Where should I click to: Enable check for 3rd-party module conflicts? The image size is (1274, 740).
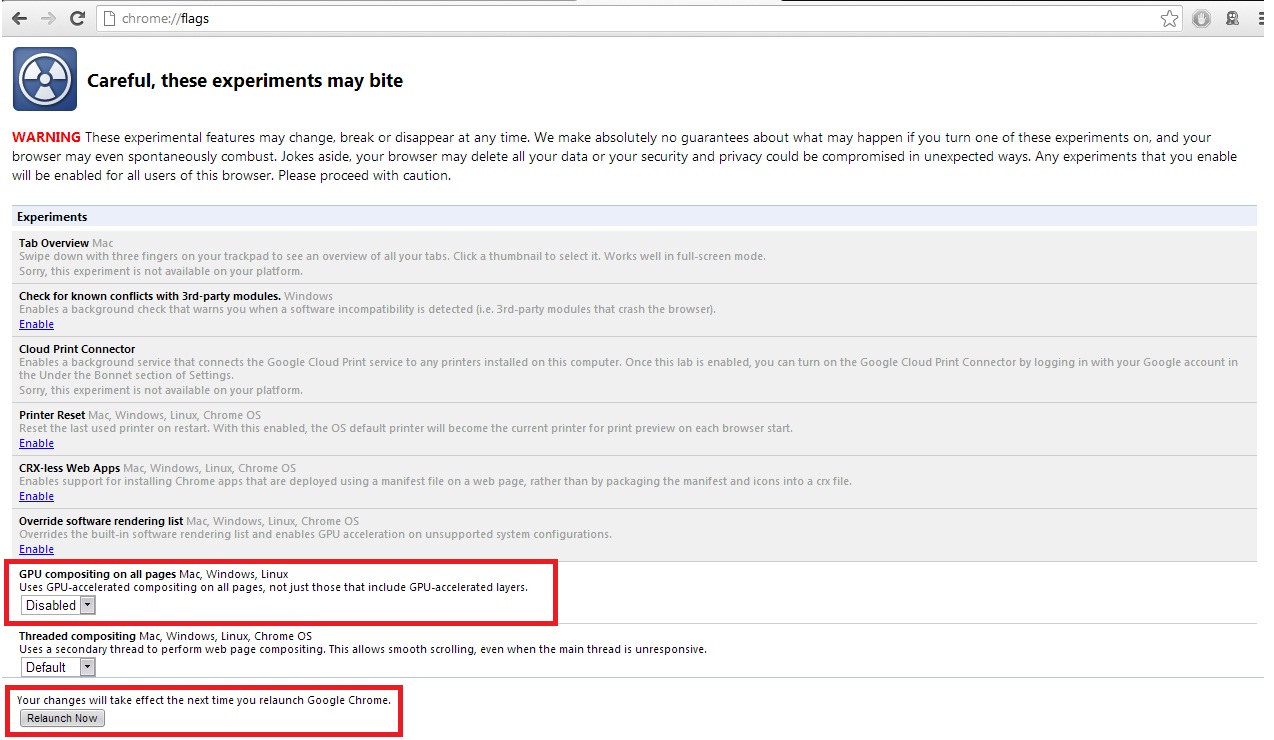36,324
